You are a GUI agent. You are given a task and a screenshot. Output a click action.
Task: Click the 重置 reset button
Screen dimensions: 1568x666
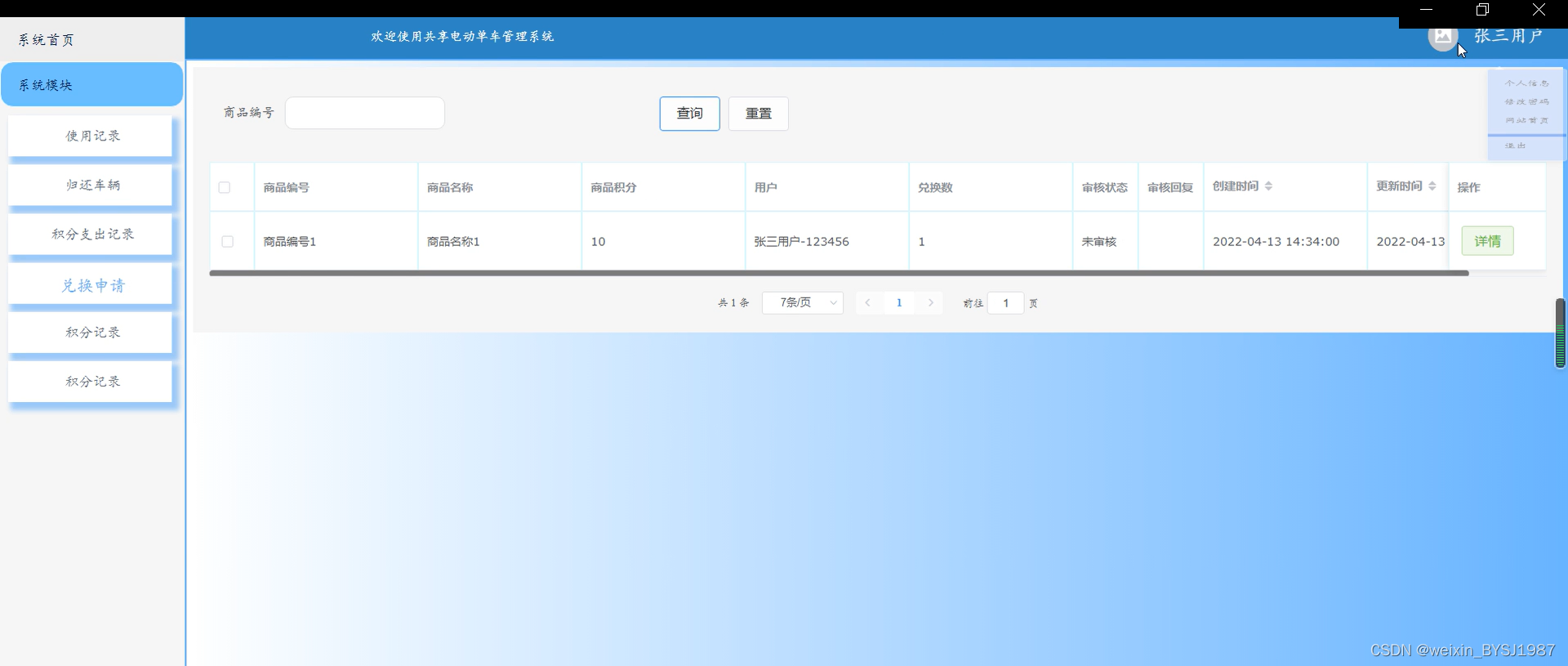click(x=759, y=114)
